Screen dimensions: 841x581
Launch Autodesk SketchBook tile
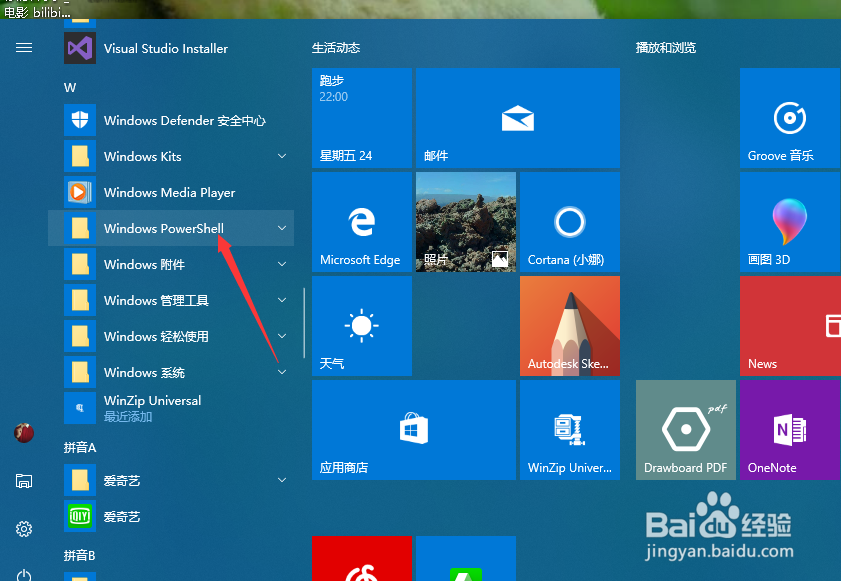[x=570, y=326]
